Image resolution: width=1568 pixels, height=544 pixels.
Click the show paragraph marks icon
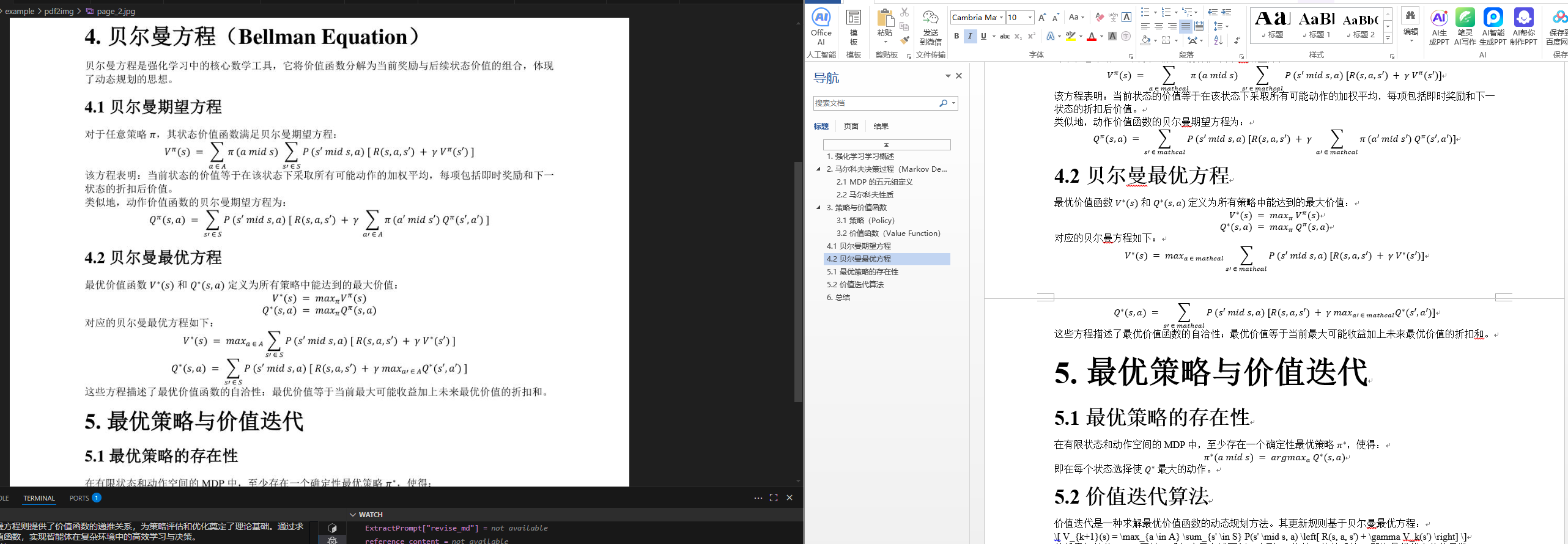pyautogui.click(x=1237, y=40)
